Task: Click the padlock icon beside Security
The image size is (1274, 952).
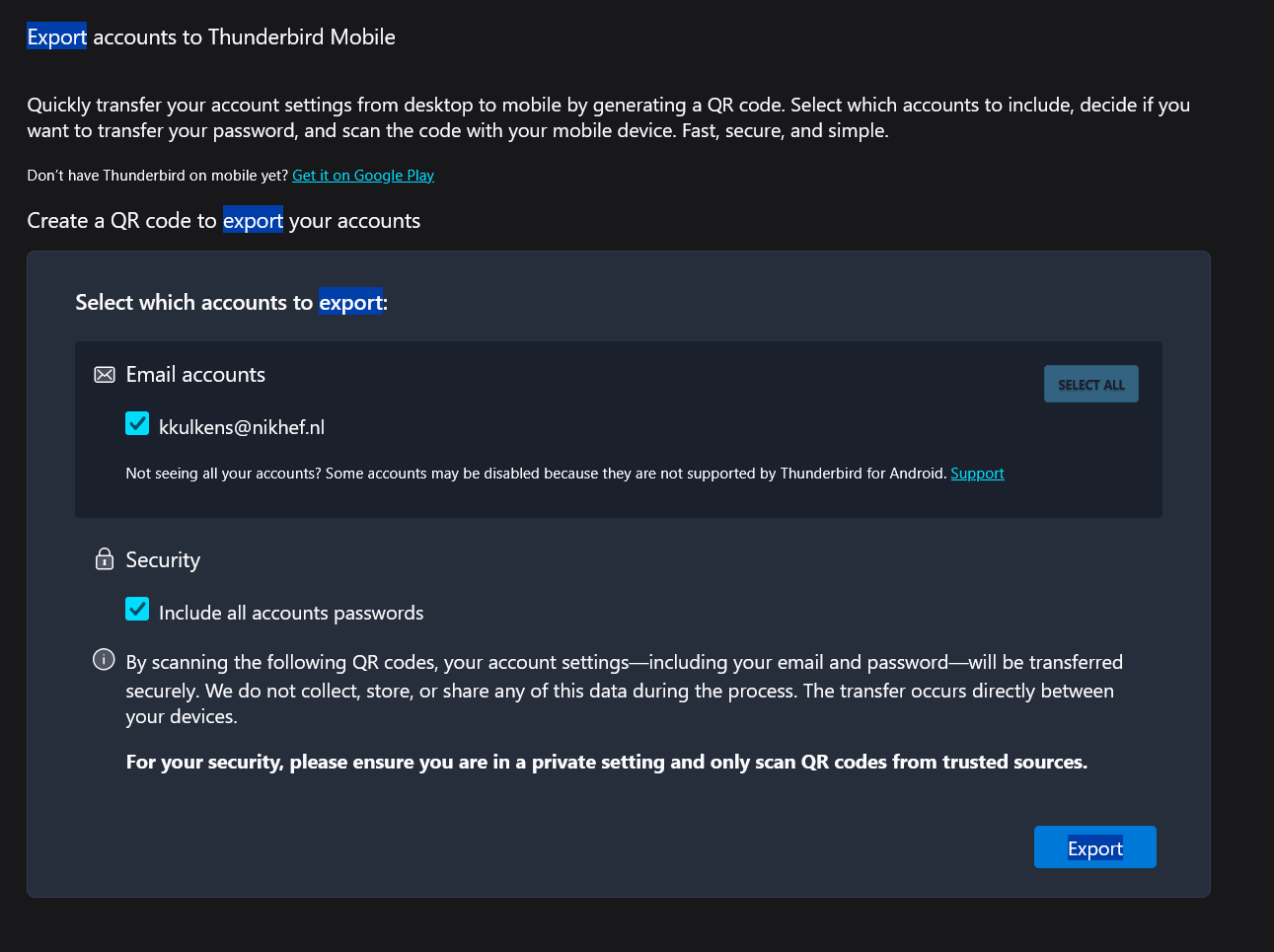Action: [105, 559]
